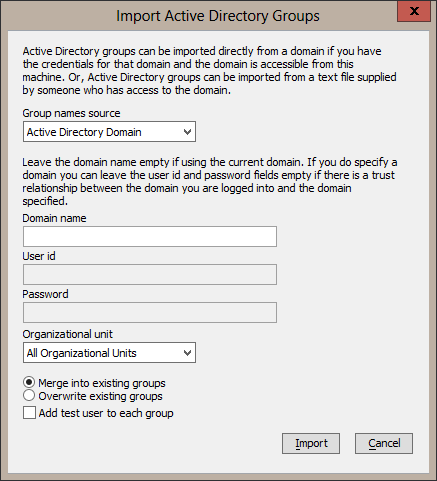437x481 pixels.
Task: Focus the Domain name text field
Action: tap(150, 237)
